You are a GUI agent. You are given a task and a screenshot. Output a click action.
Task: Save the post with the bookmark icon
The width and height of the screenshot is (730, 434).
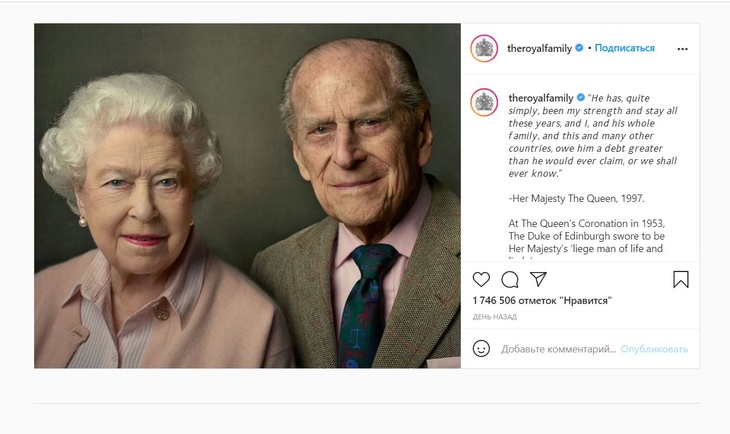[x=680, y=280]
